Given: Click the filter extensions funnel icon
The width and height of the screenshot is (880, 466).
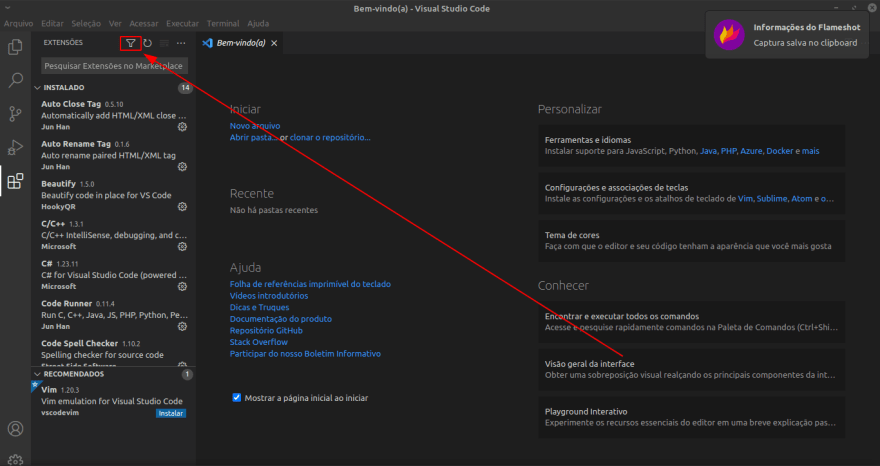Looking at the screenshot, I should pos(131,43).
